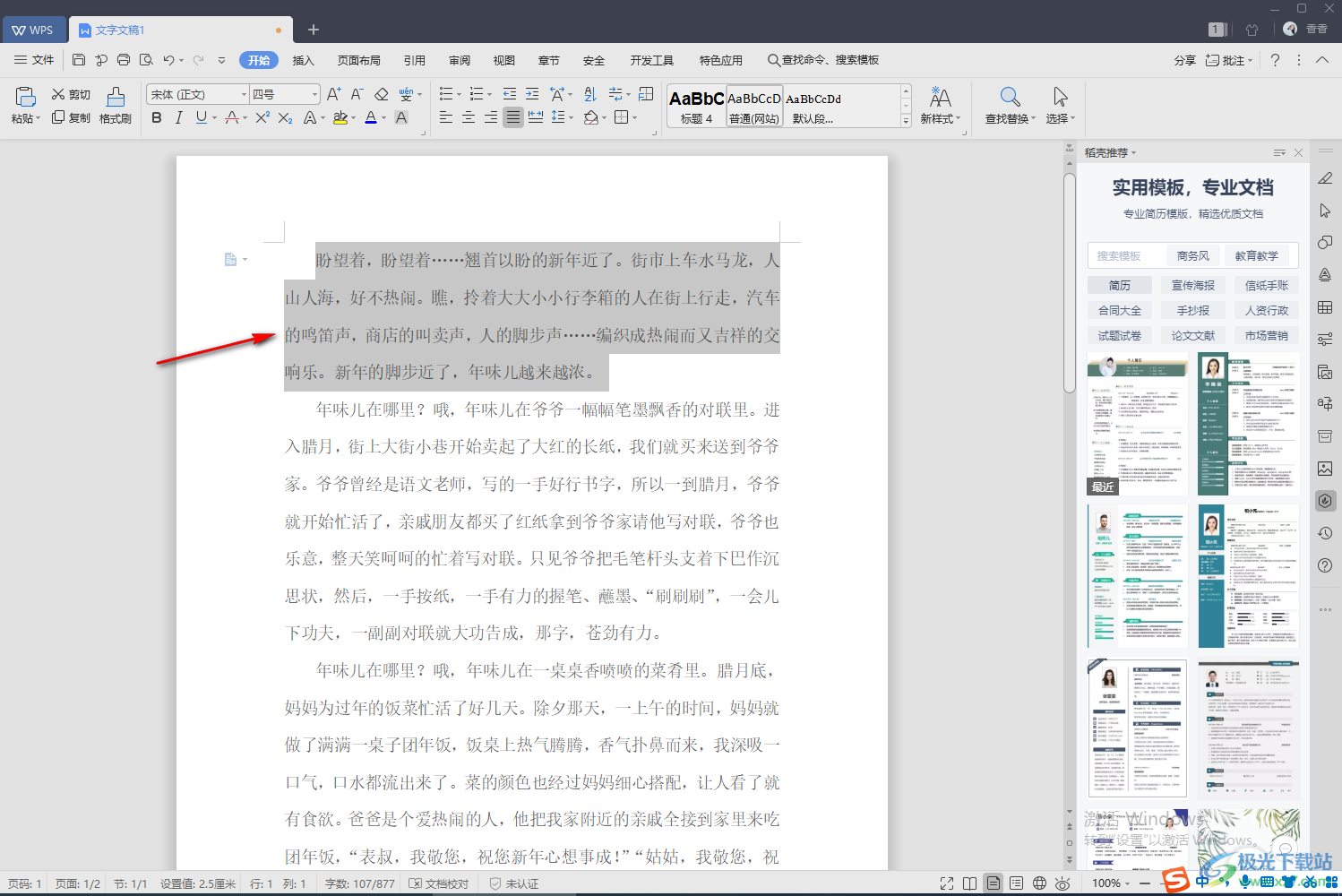Open the 文件 menu
The height and width of the screenshot is (896, 1342).
coord(34,60)
